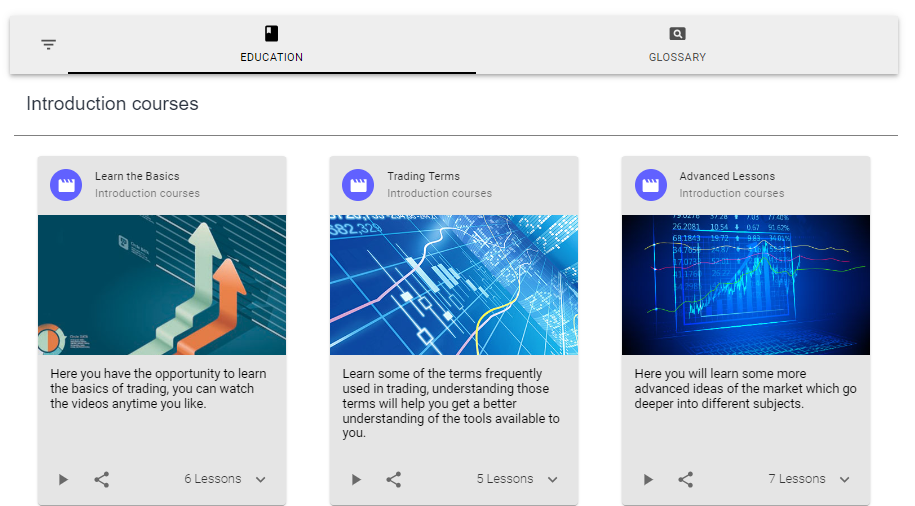Open the Advanced Lessons chart thumbnail

(746, 285)
